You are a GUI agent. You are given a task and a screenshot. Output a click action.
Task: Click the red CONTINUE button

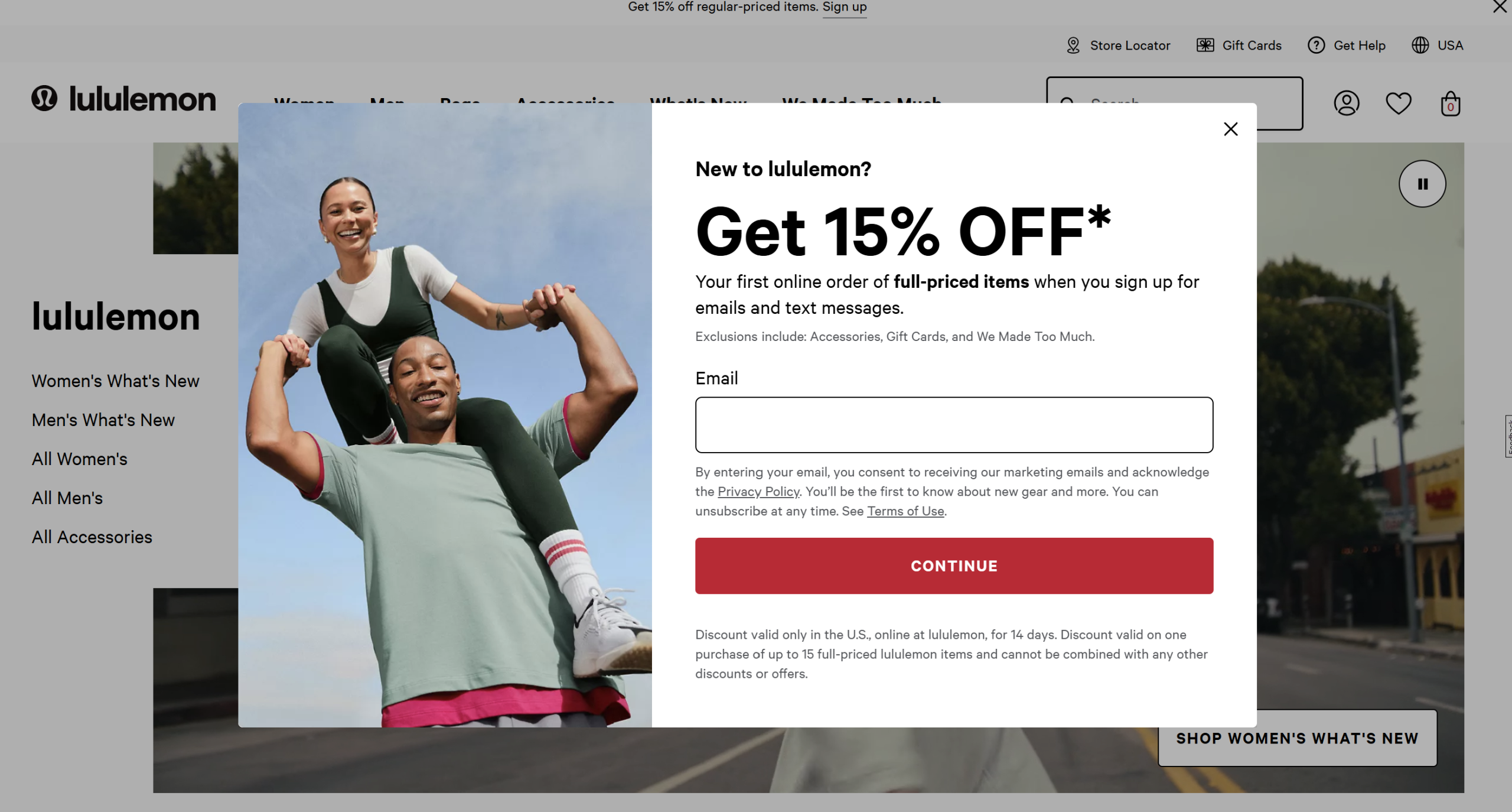pos(954,566)
